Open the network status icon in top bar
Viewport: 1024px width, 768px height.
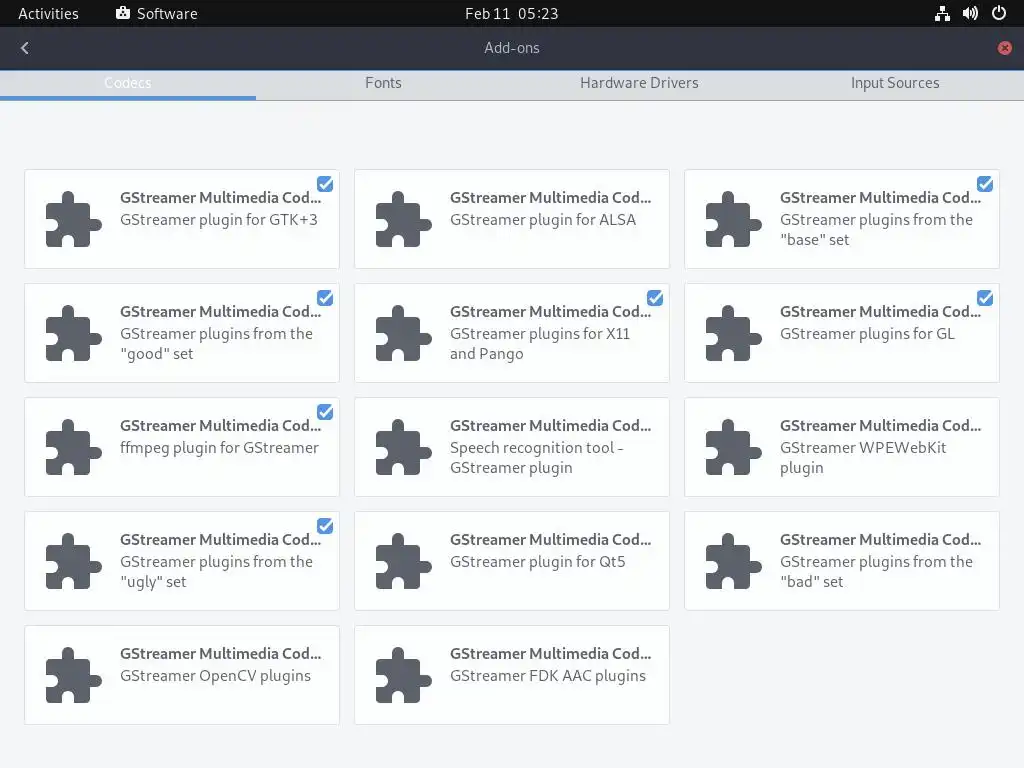pyautogui.click(x=942, y=13)
